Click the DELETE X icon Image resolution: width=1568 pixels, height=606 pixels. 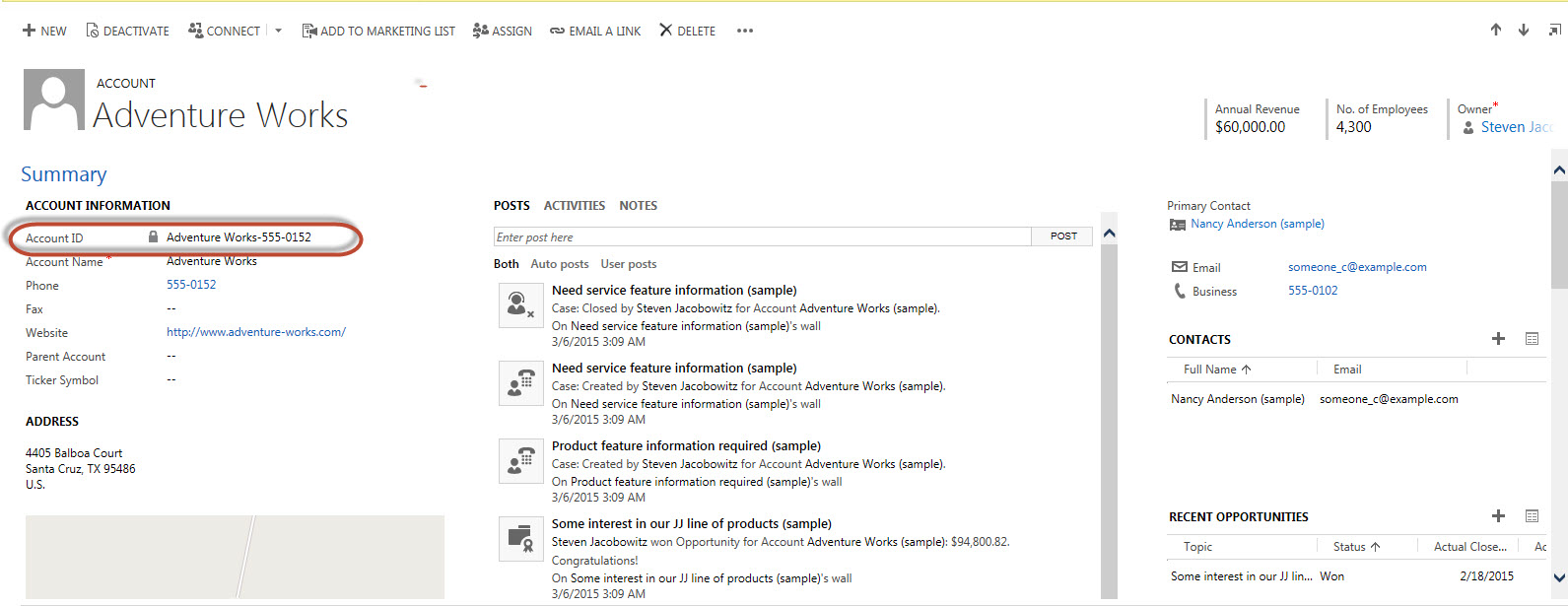coord(666,31)
